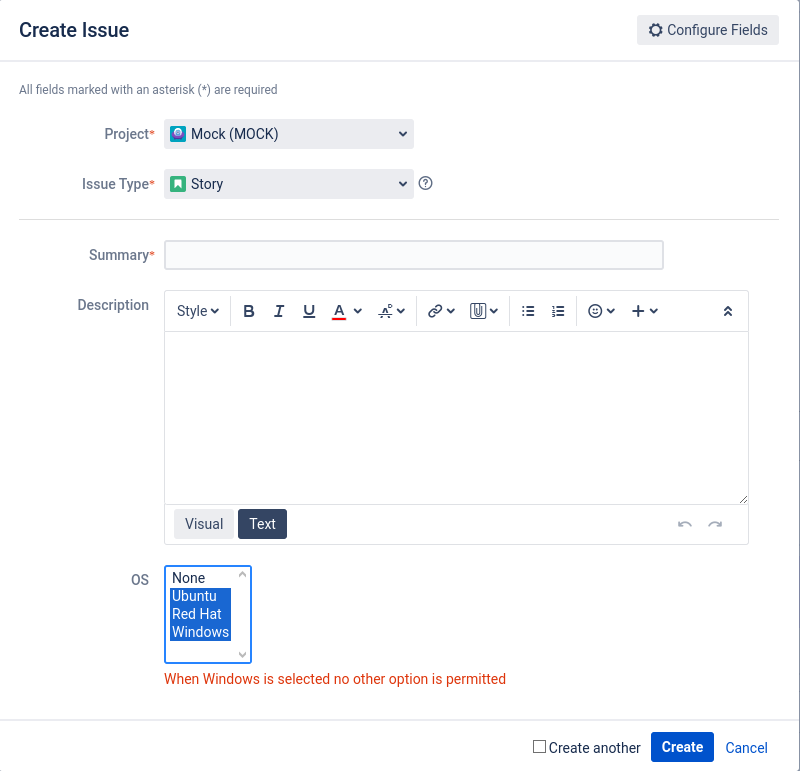
Task: Click the red-underlined text color icon
Action: pos(339,311)
